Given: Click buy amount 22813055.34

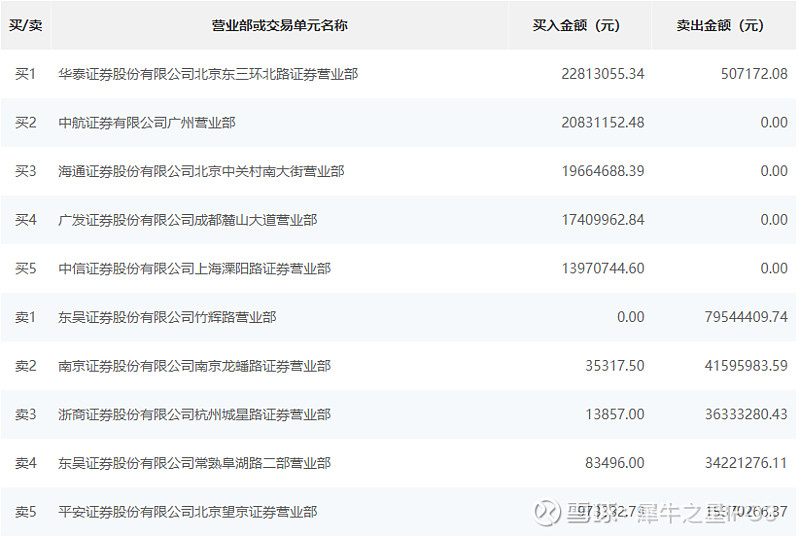Looking at the screenshot, I should pos(603,74).
